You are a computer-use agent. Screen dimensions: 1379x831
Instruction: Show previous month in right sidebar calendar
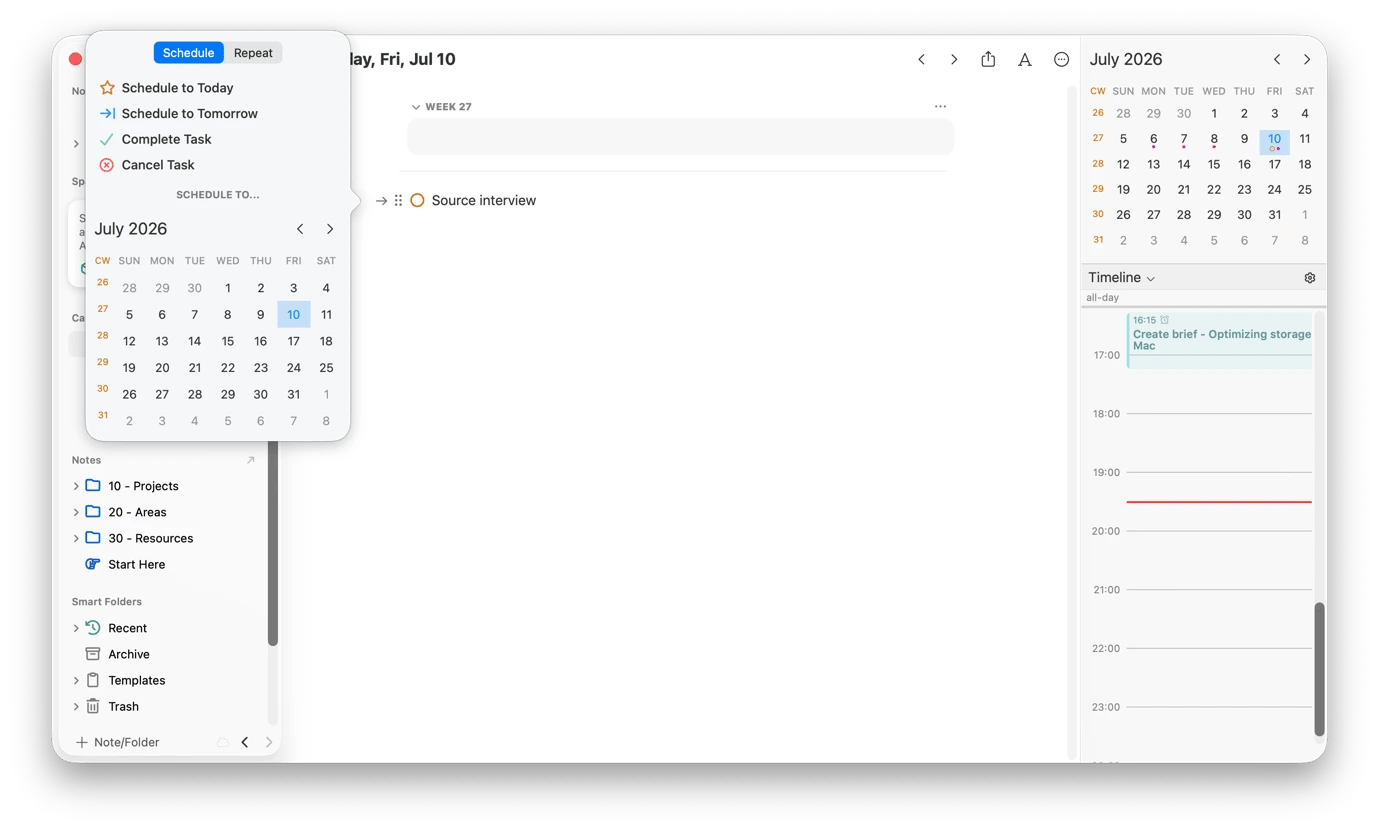[x=1277, y=59]
